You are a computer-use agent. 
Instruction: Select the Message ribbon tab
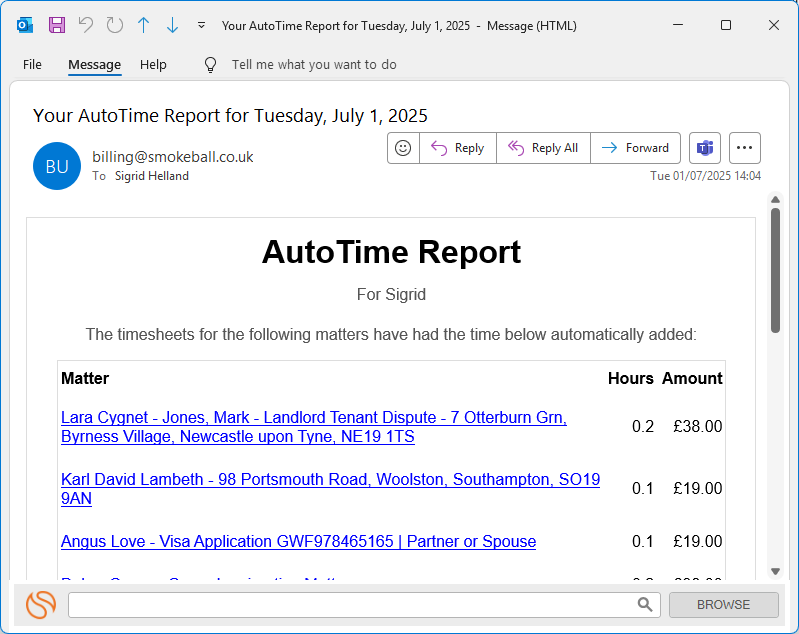point(94,65)
